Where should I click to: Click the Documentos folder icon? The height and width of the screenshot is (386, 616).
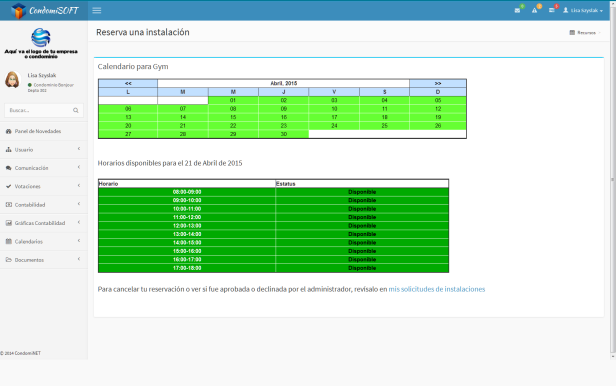click(9, 260)
